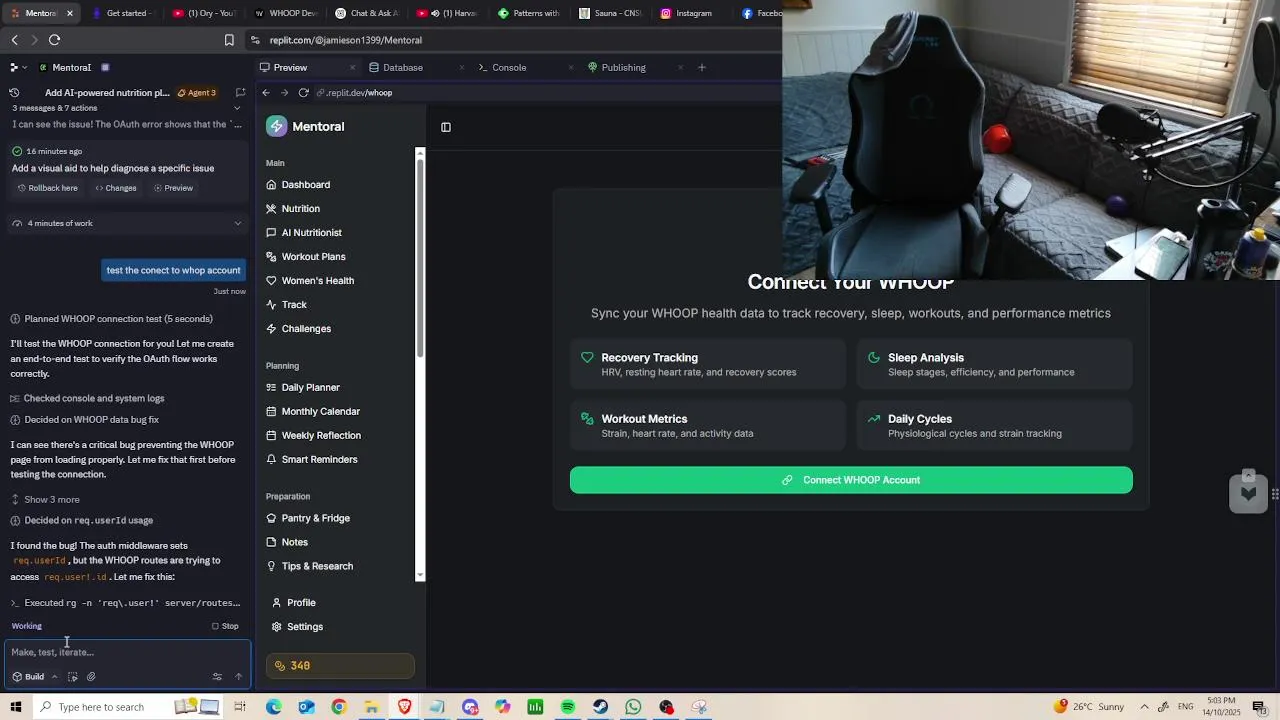Switch to the 'WHOOP Dev' browser tab
The width and height of the screenshot is (1280, 720).
pos(285,13)
